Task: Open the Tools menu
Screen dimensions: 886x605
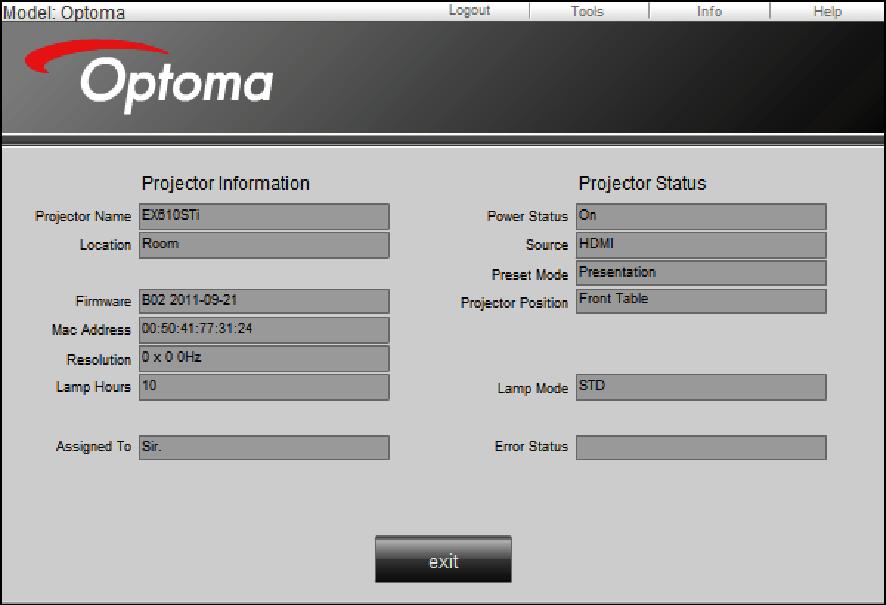Action: coord(587,11)
